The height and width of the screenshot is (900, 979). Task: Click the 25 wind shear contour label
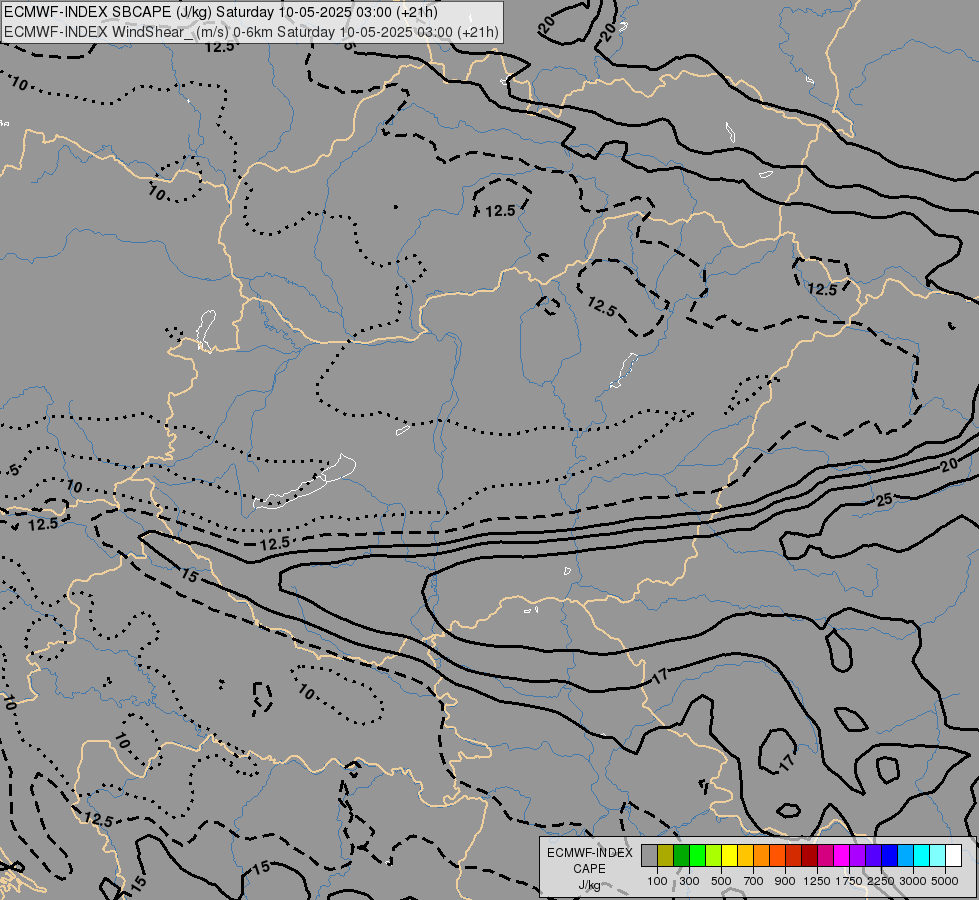(885, 500)
